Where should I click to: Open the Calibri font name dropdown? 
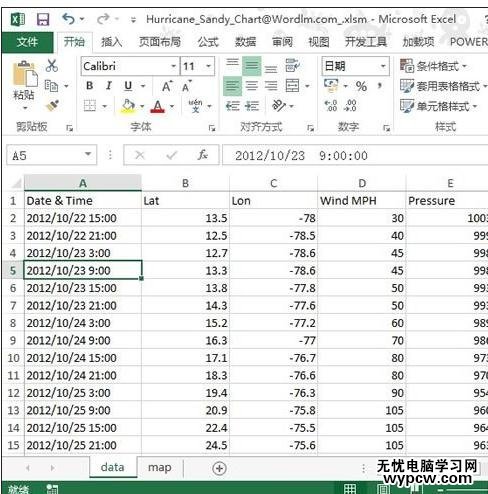(x=173, y=66)
